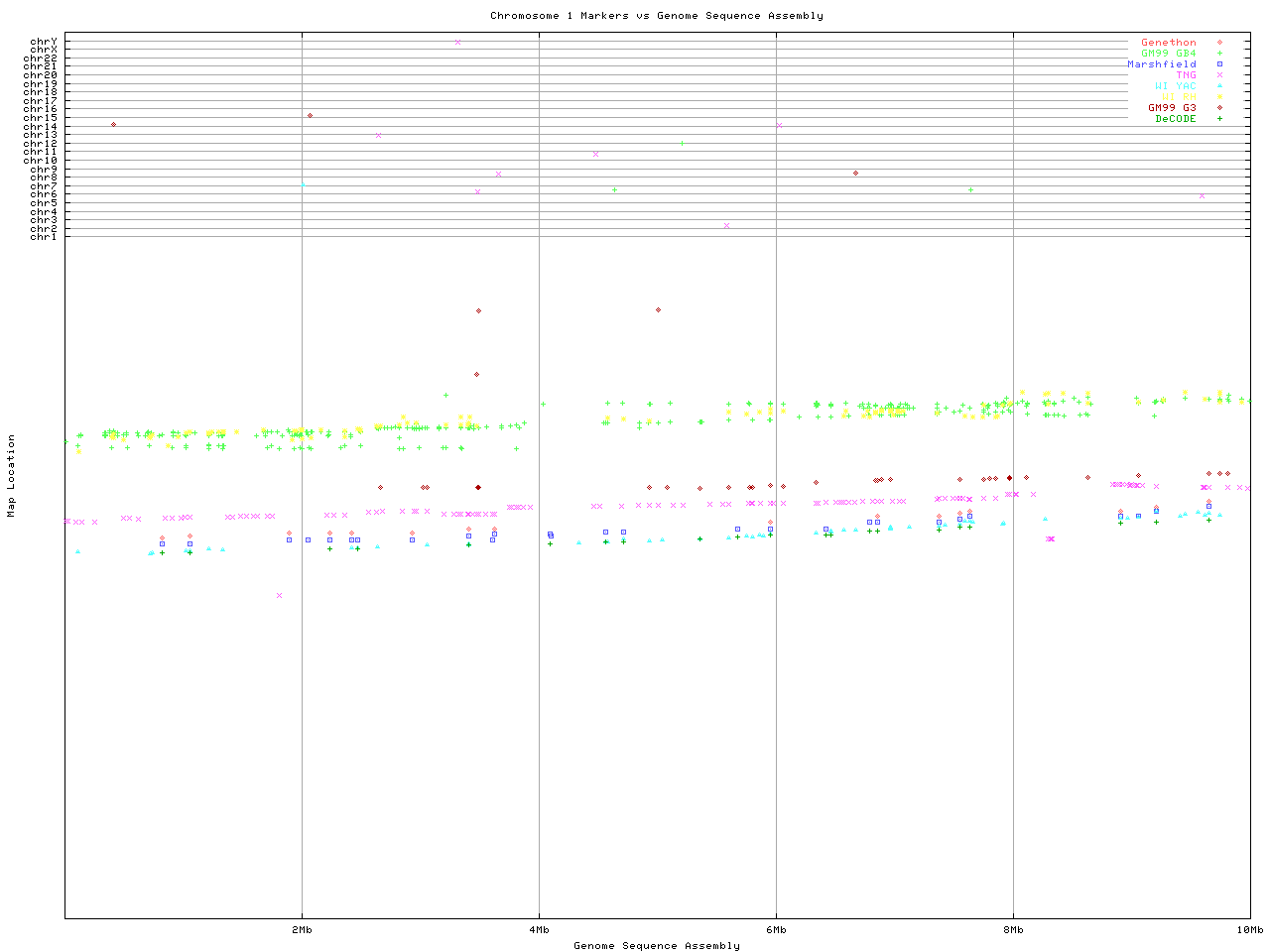1270x952 pixels.
Task: Click the DeCODE legend text
Action: point(1176,119)
